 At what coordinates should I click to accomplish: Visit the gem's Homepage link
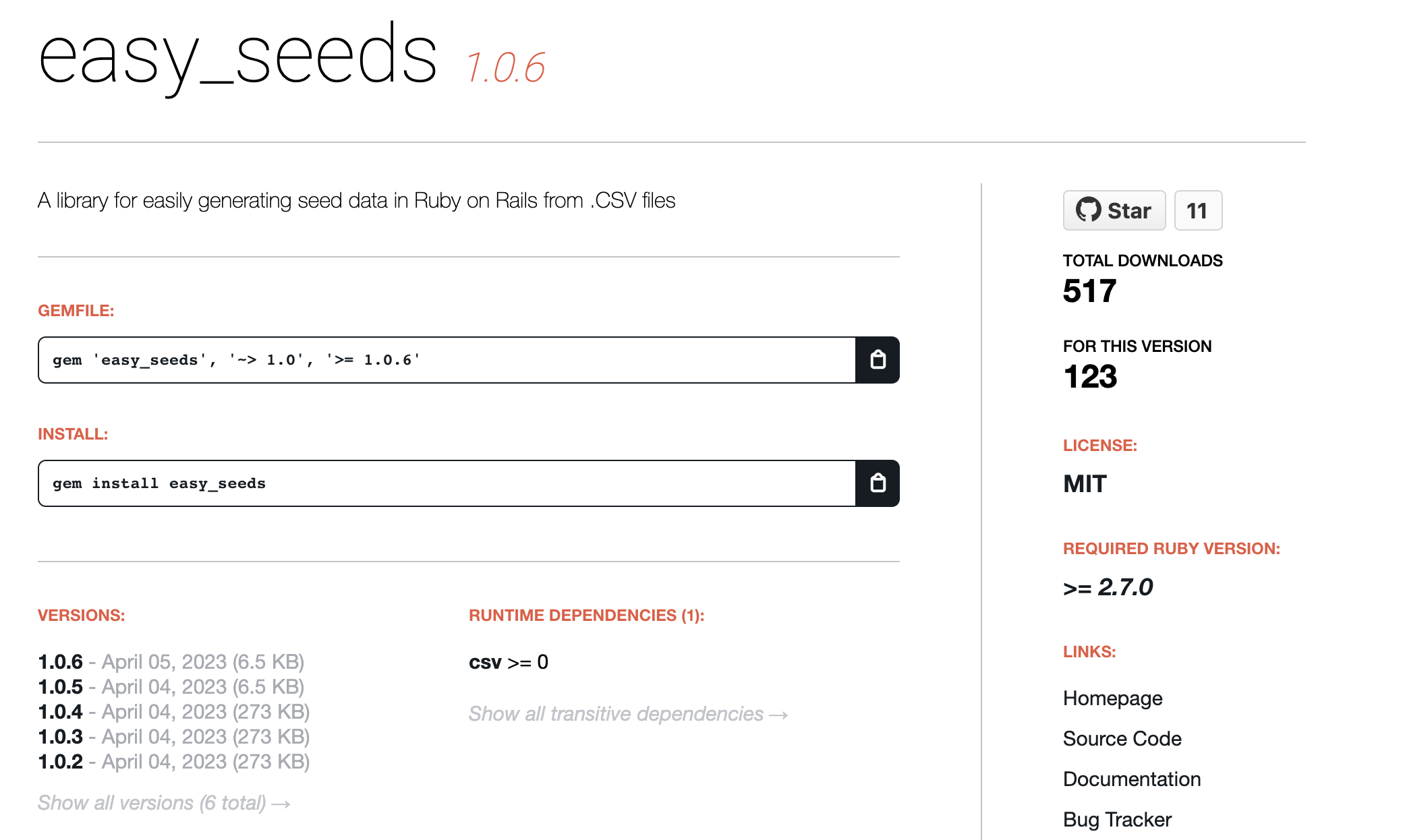(1112, 698)
